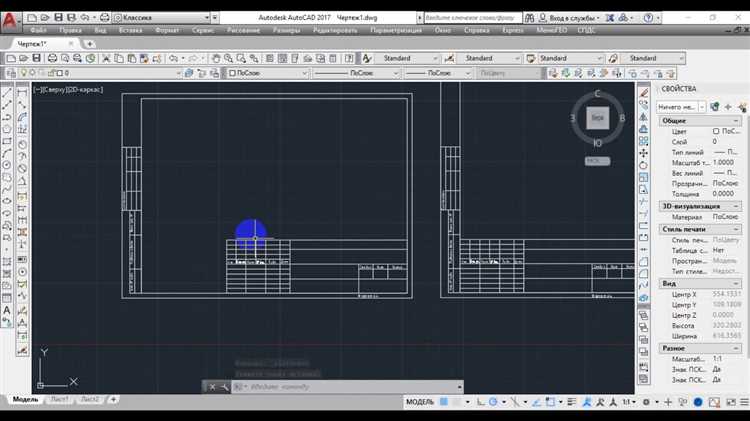
Task: Click the Save icon in the quick access toolbar
Action: tap(58, 18)
